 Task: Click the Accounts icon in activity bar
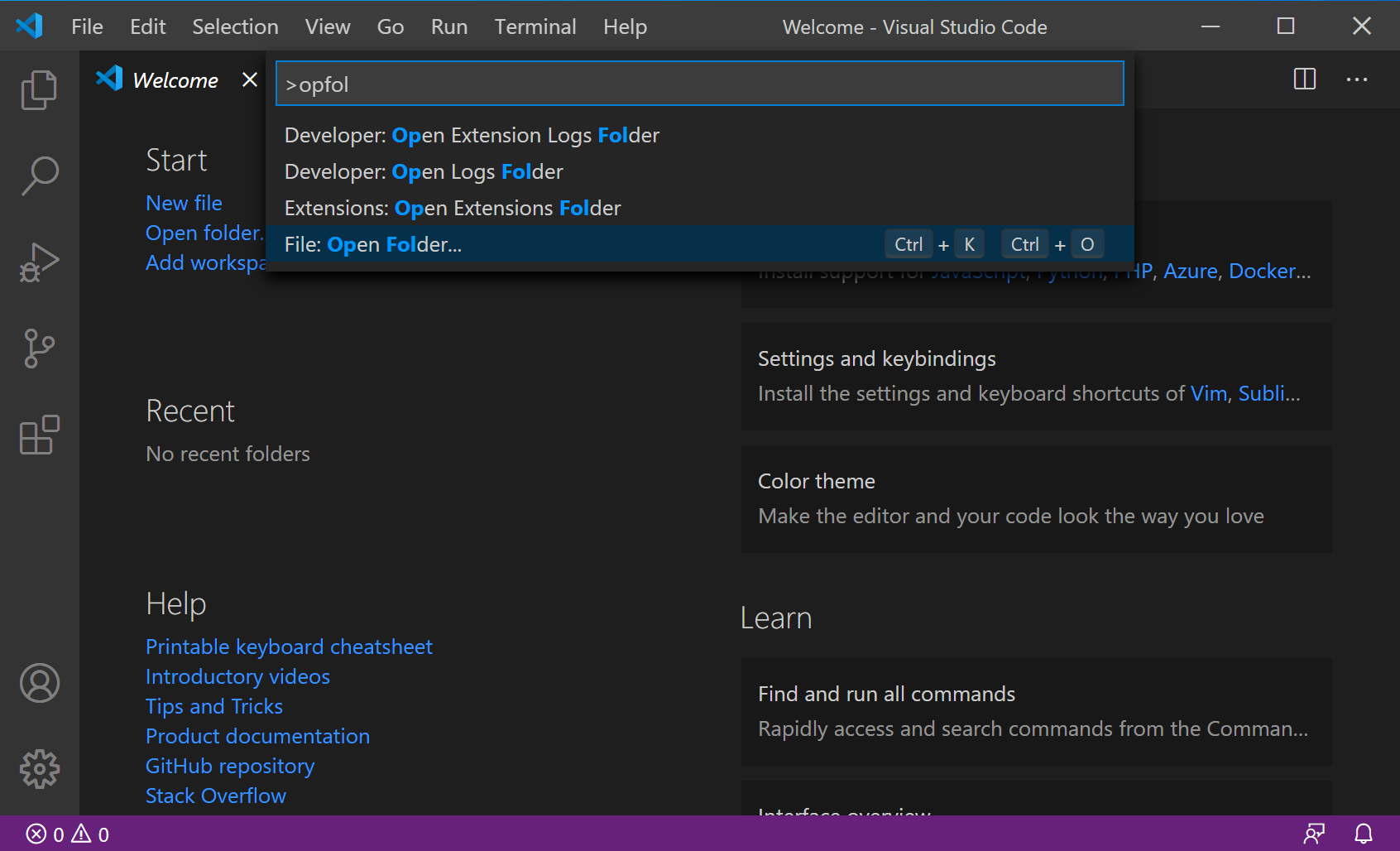39,683
